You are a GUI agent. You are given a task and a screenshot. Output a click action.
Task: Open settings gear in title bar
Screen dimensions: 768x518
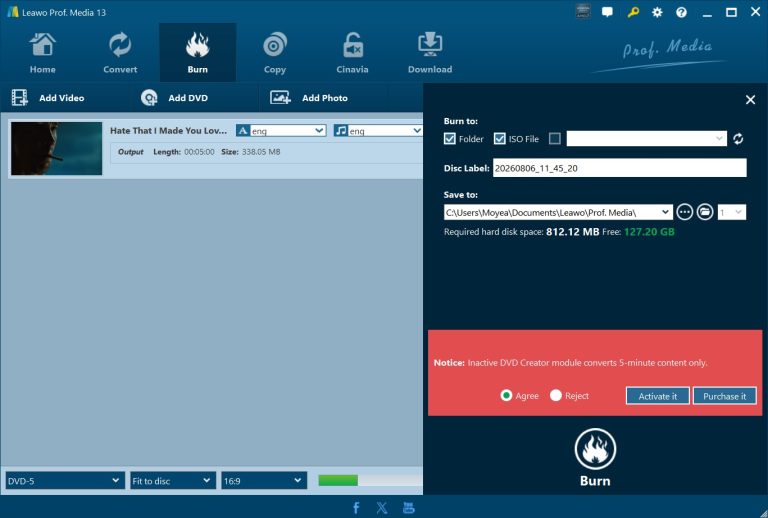657,12
